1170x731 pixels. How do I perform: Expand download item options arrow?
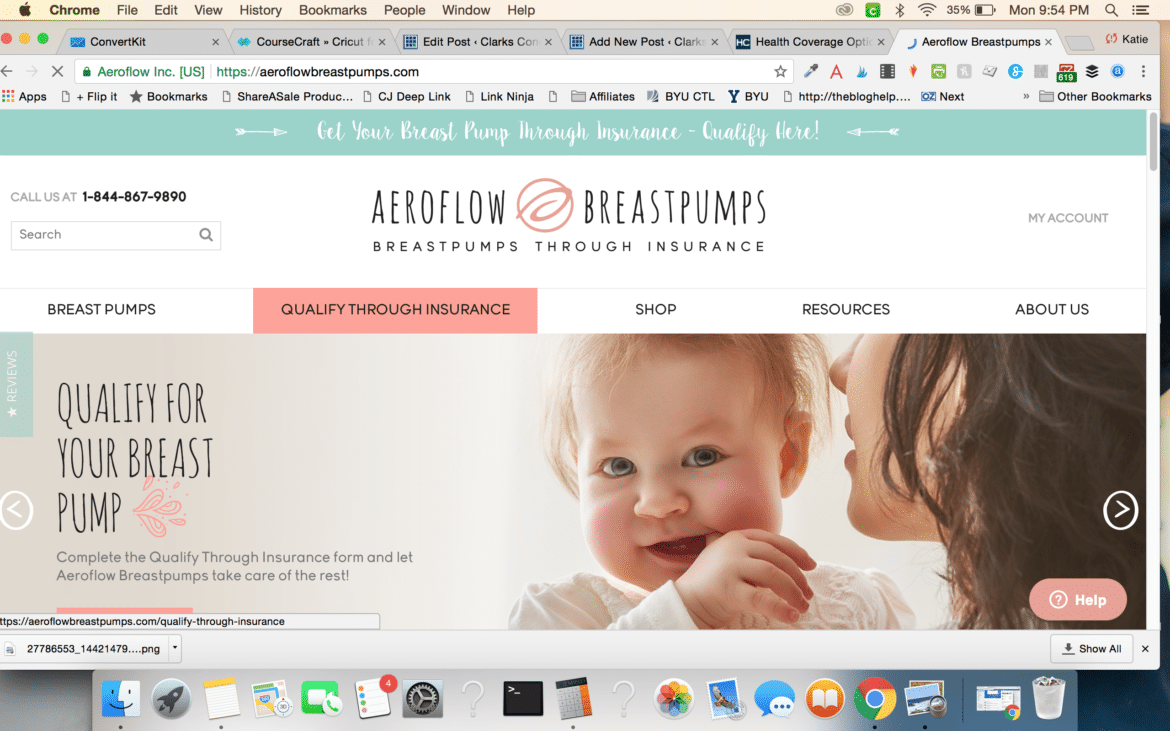click(x=175, y=648)
